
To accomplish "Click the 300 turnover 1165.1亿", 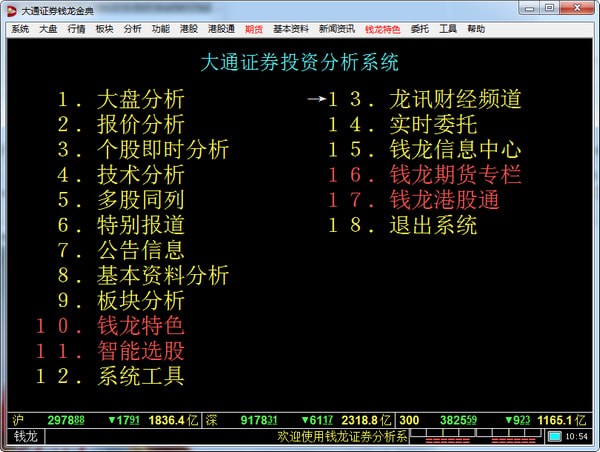I will (561, 421).
